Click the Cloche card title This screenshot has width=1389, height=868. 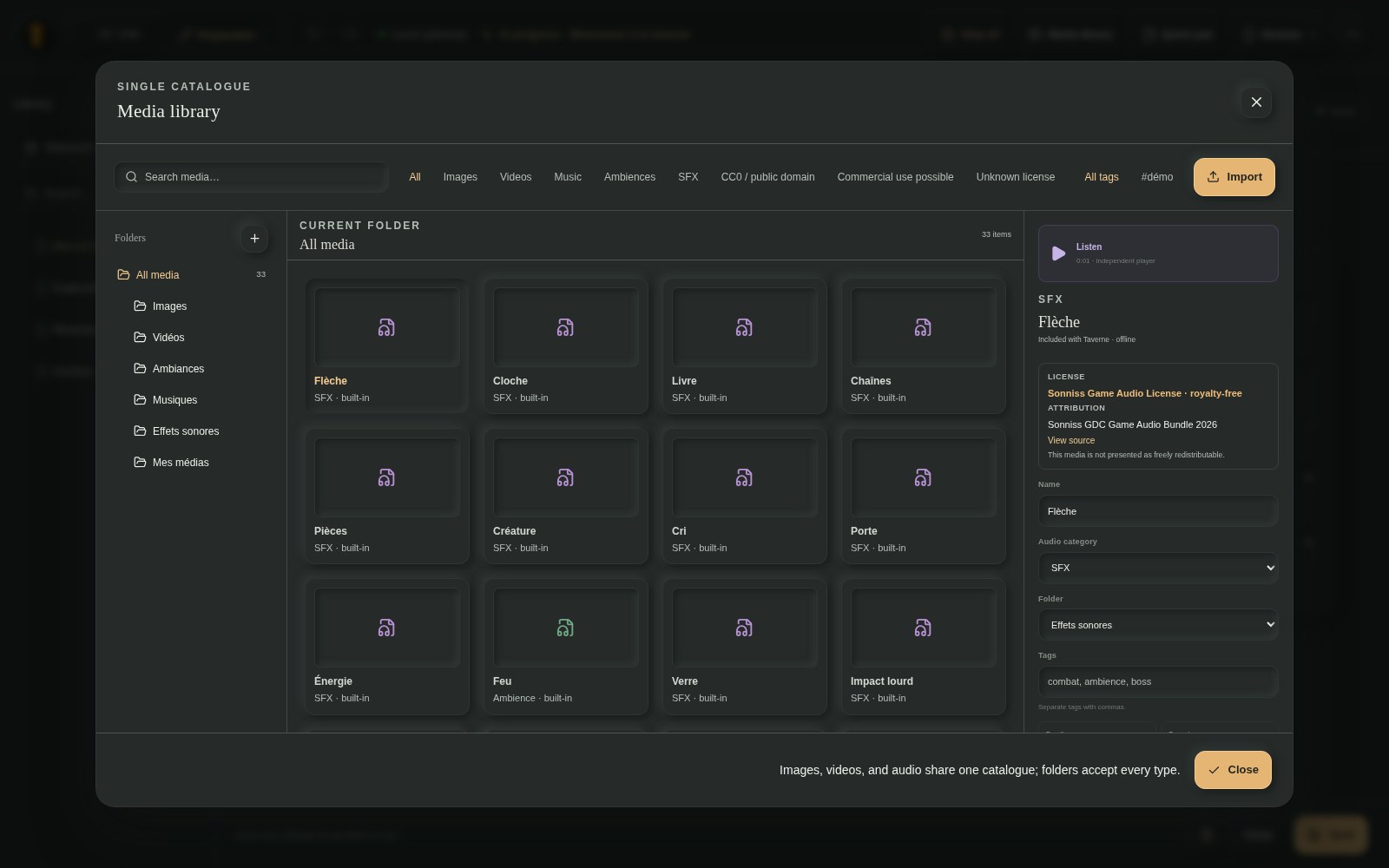pyautogui.click(x=510, y=381)
